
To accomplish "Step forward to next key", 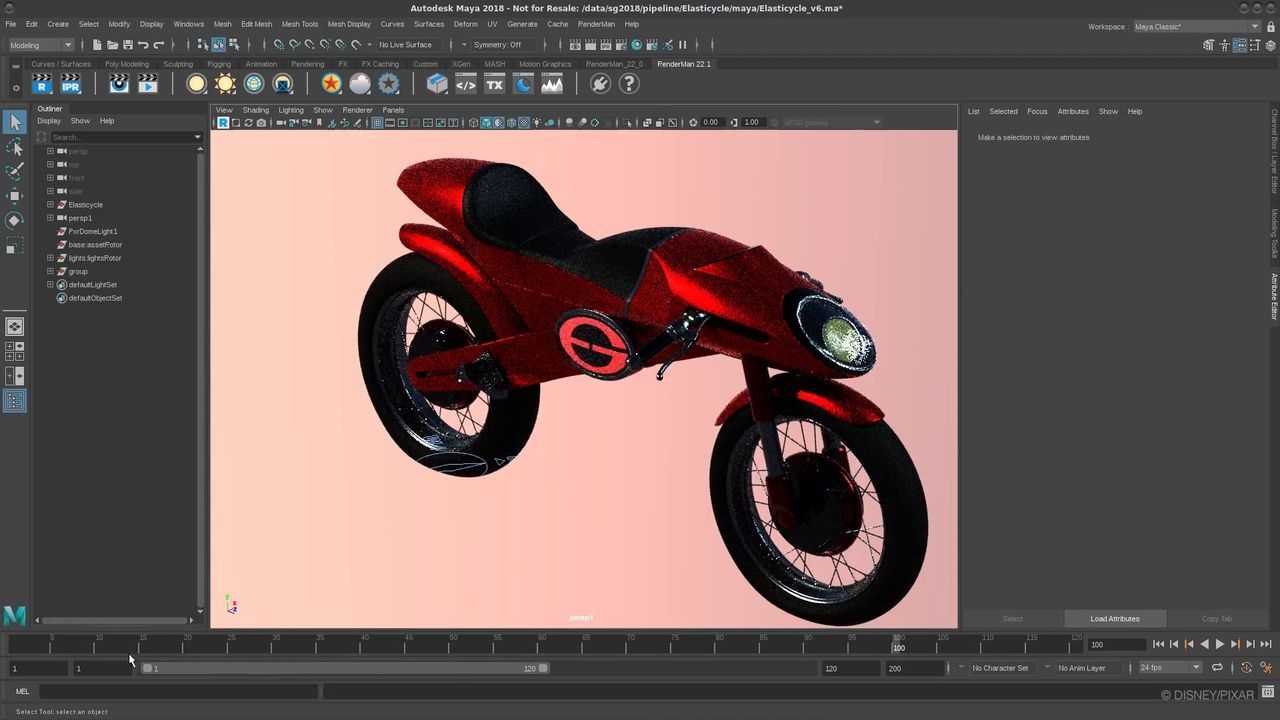I will [1235, 644].
